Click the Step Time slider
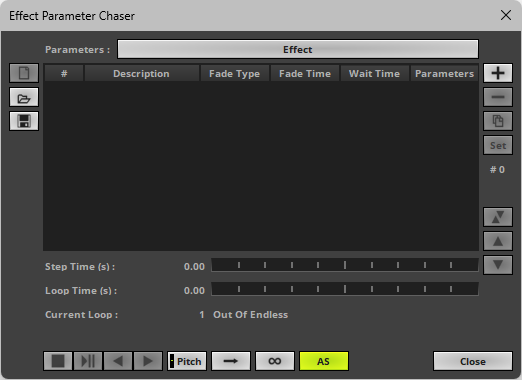This screenshot has width=522, height=380. point(345,265)
